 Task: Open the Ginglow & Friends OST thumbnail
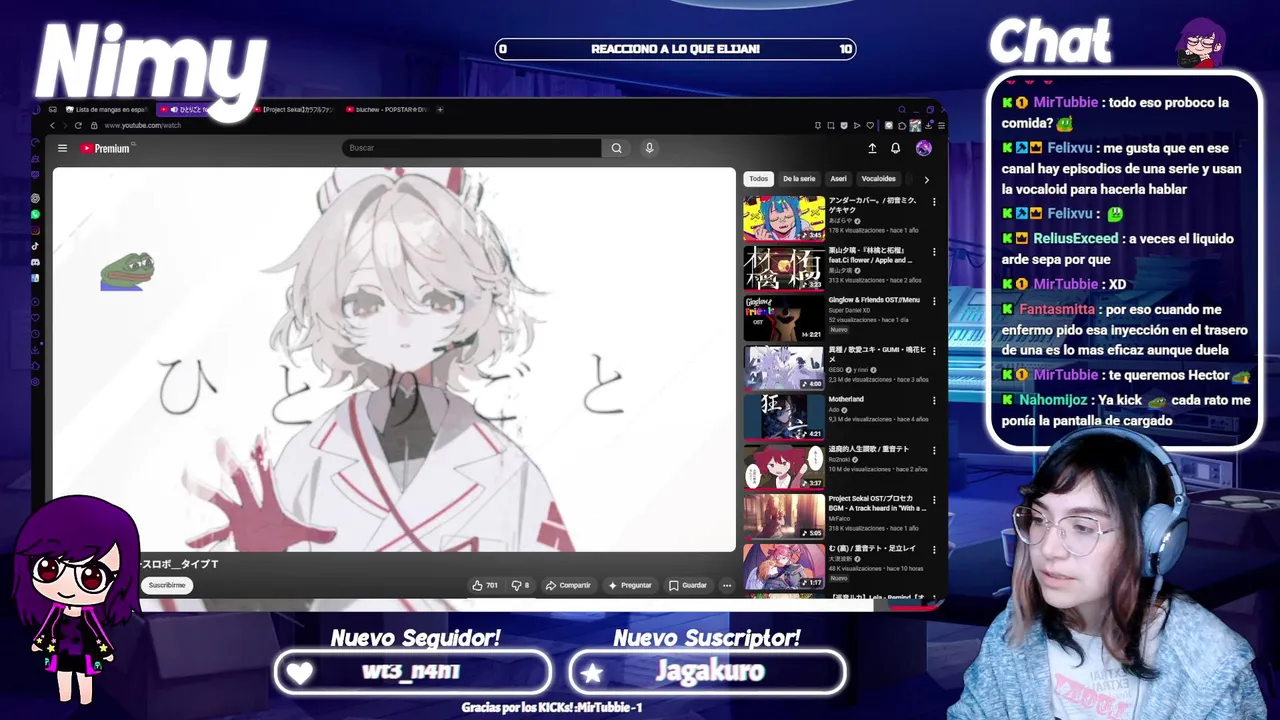[x=783, y=319]
